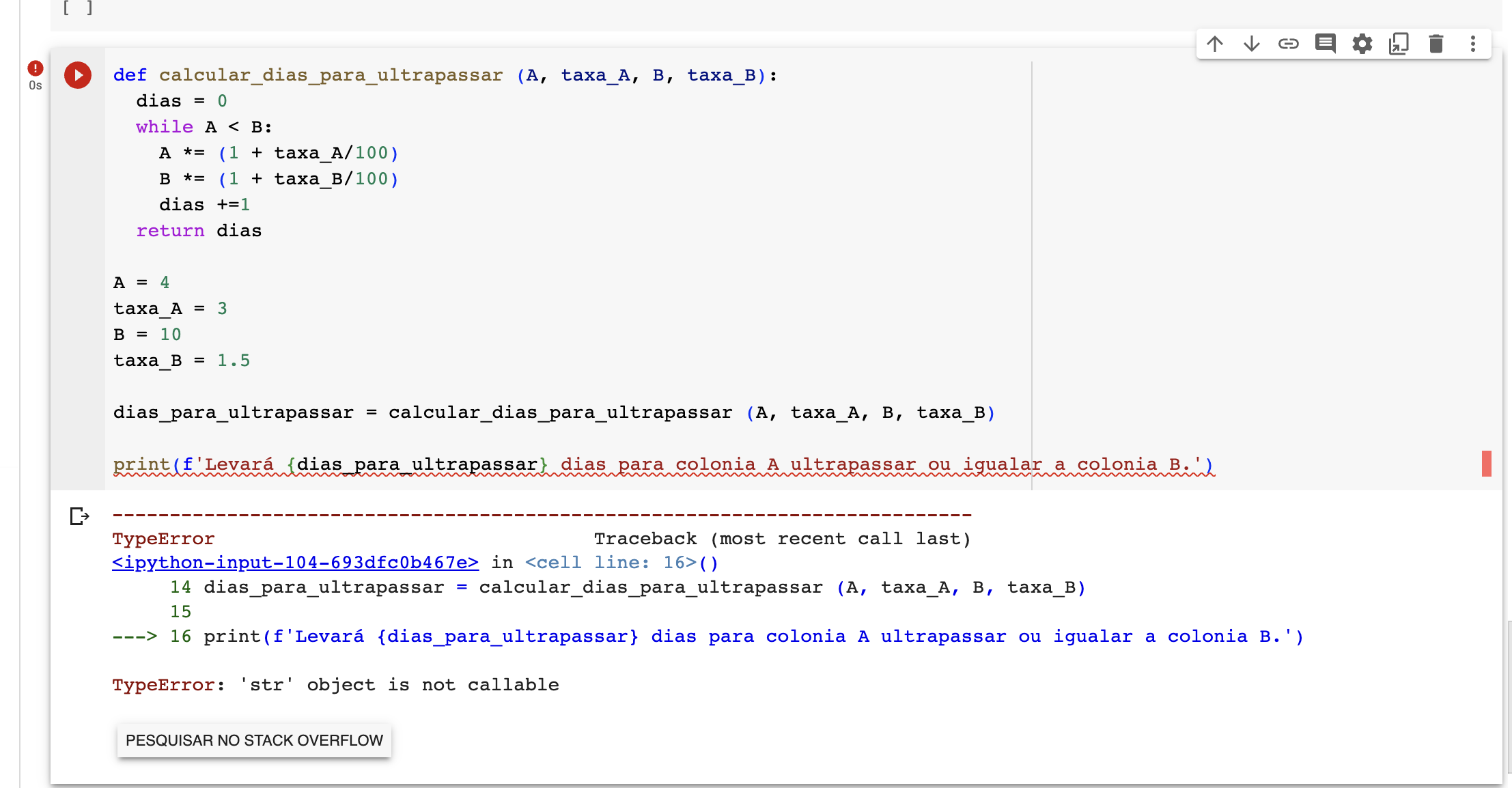1512x788 pixels.
Task: Click the 'TypeError: 'str' object is not callable' message
Action: tap(335, 685)
